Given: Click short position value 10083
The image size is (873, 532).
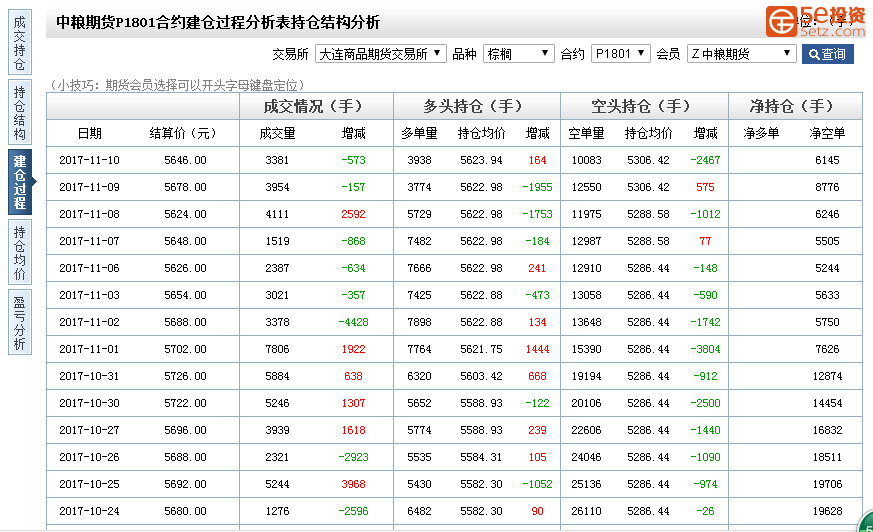Looking at the screenshot, I should [x=586, y=160].
